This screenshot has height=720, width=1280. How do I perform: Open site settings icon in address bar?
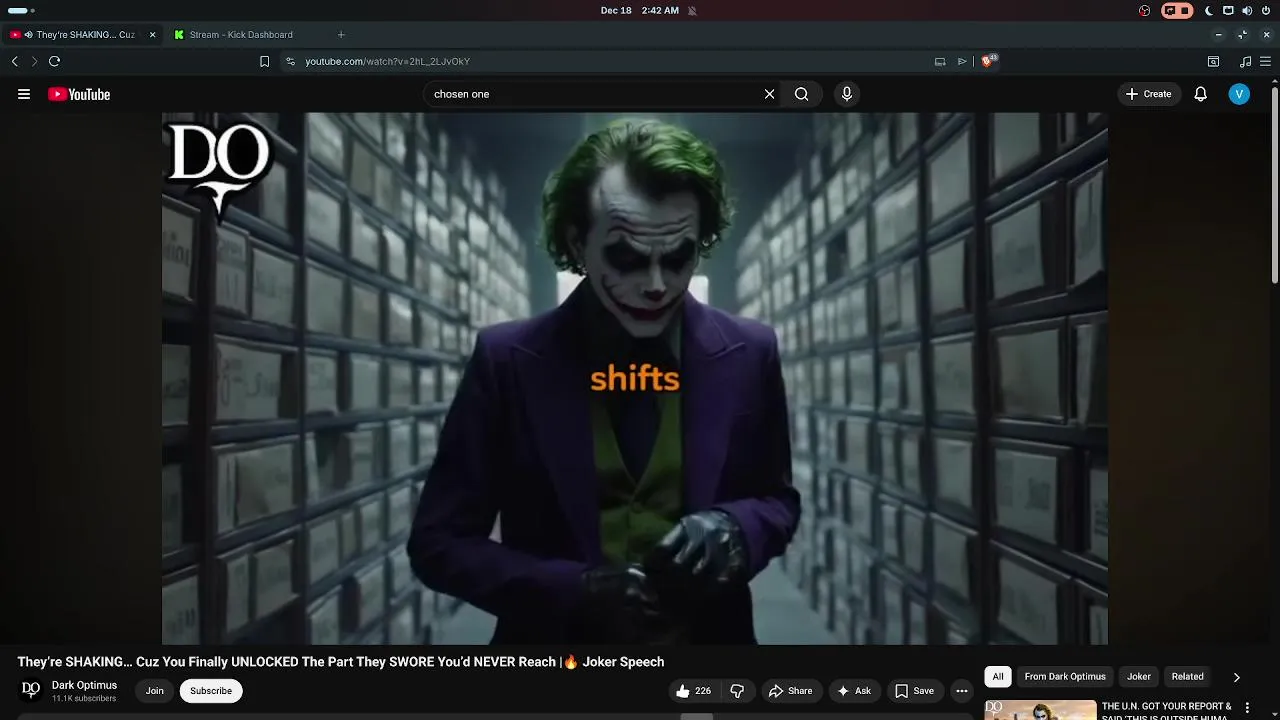click(x=290, y=61)
